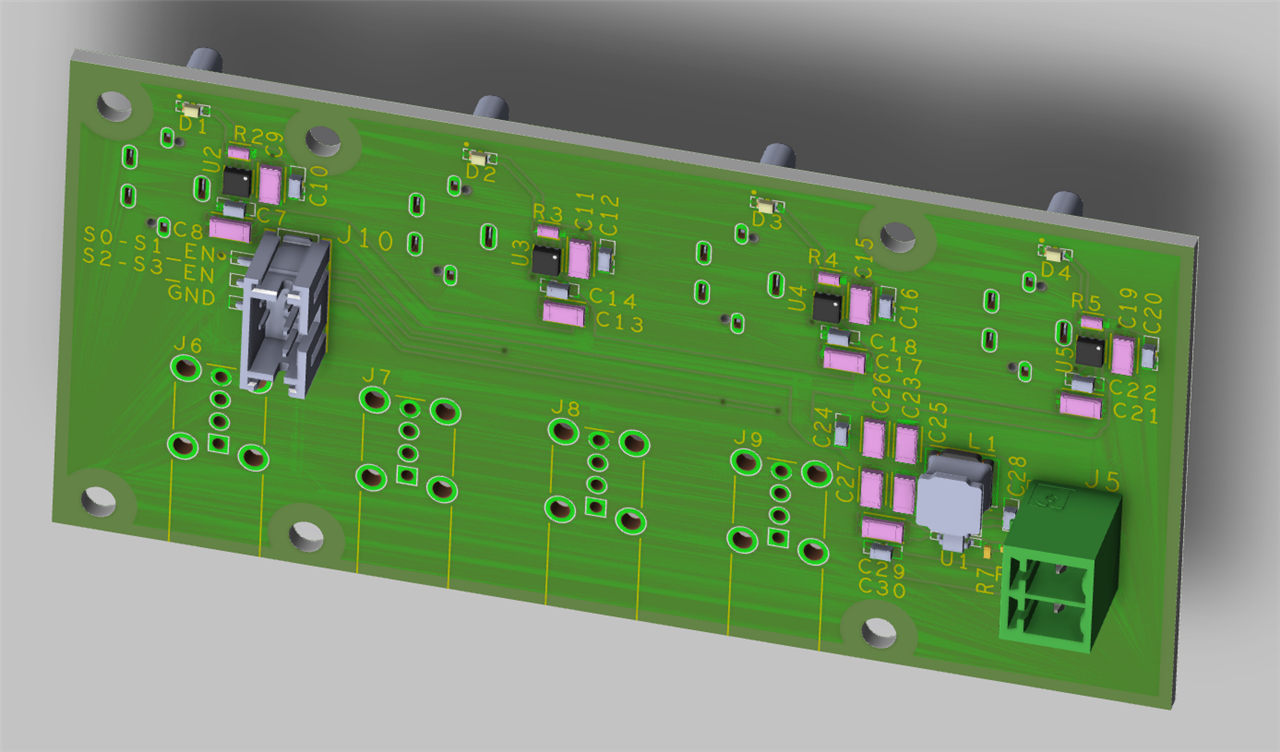Click the L1 silkscreen label
Screen dimensions: 1280x752
tap(982, 442)
